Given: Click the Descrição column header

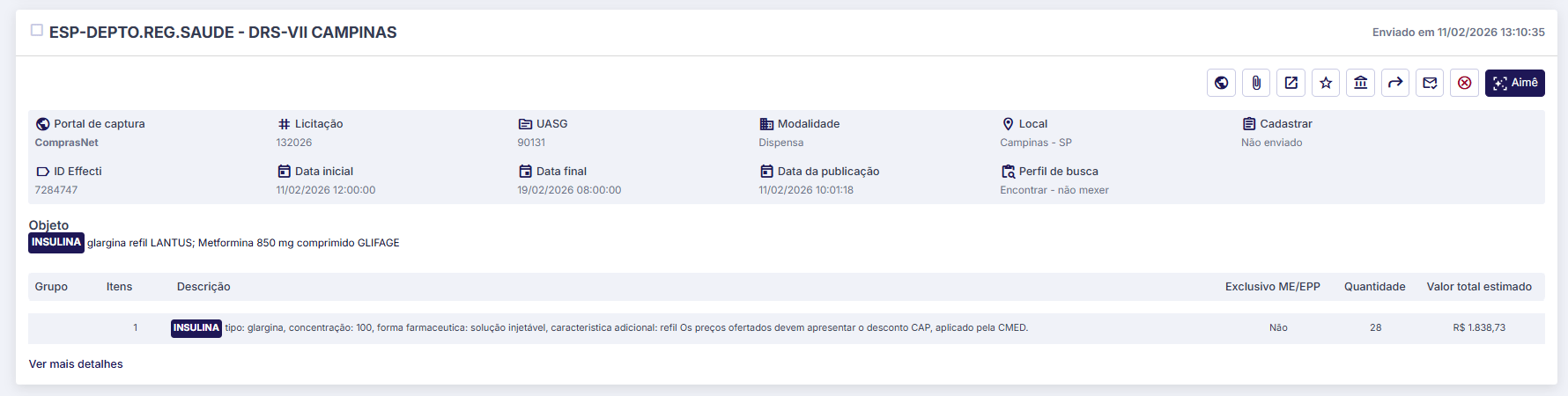Looking at the screenshot, I should point(203,287).
